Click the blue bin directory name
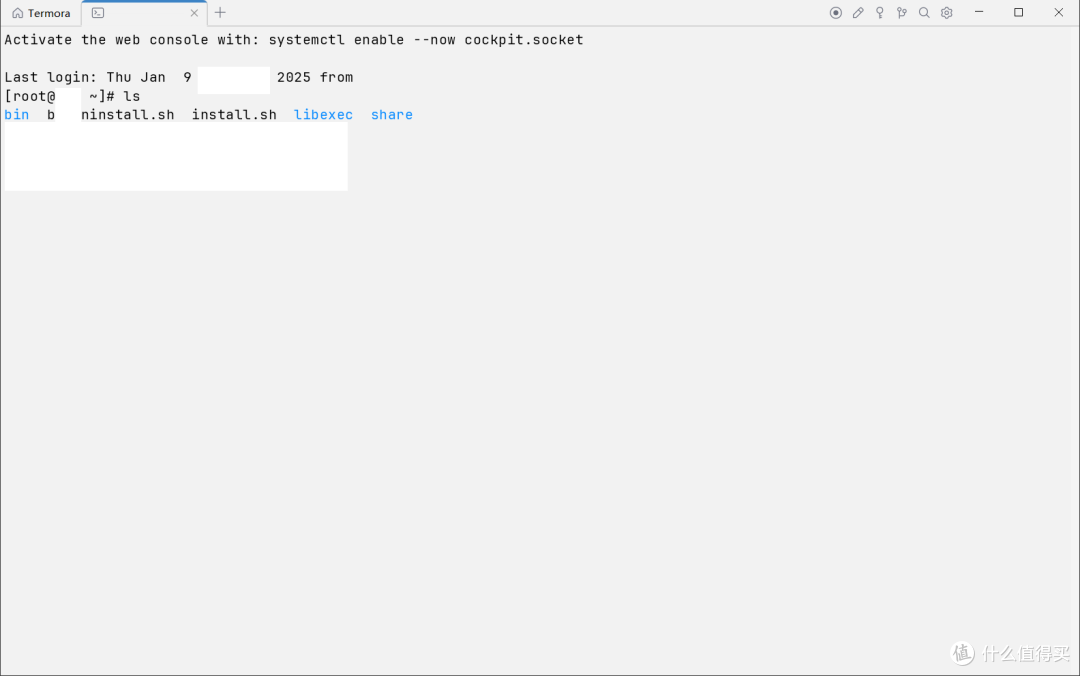 [x=17, y=114]
